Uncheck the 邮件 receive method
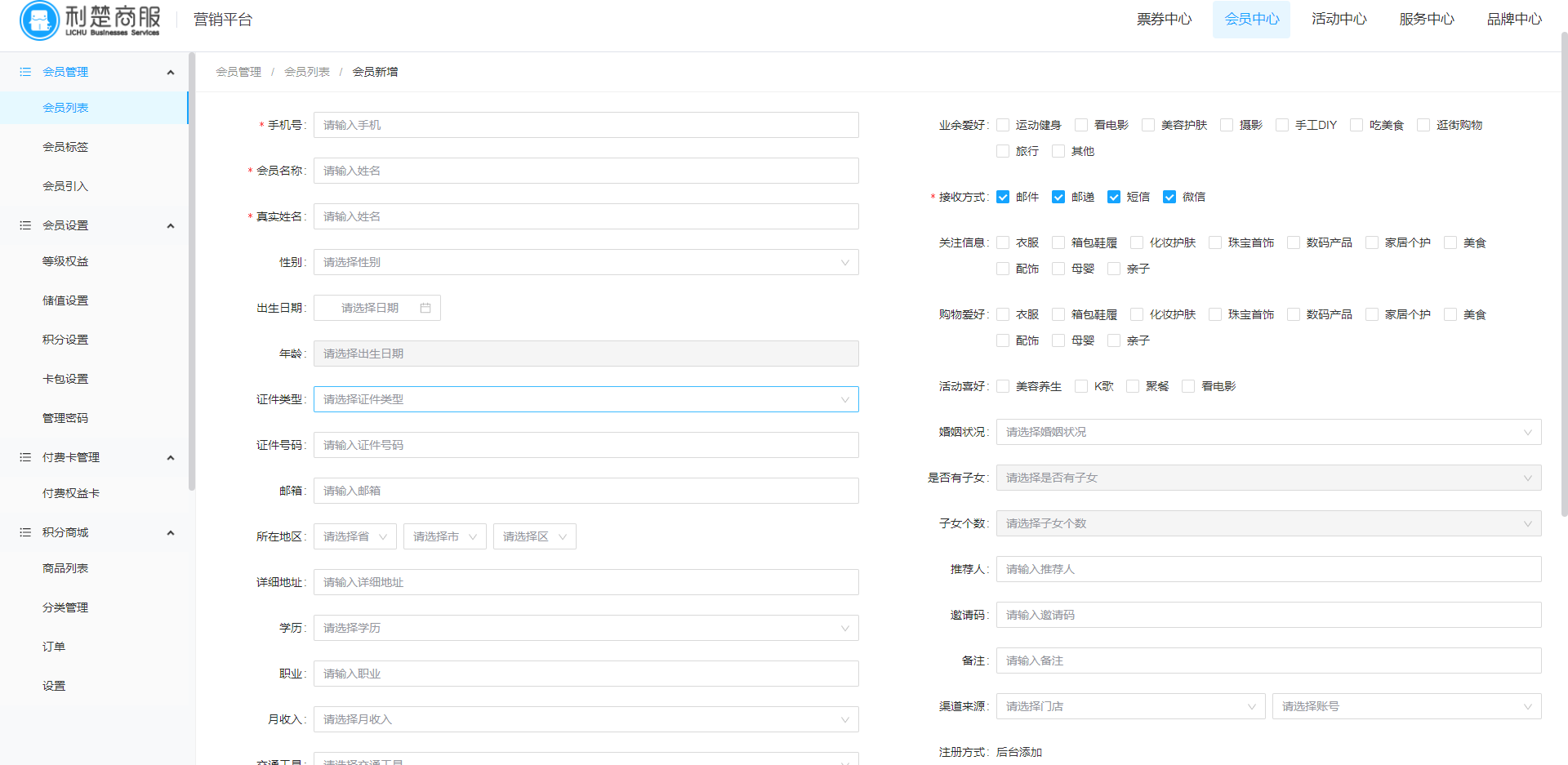 1003,197
